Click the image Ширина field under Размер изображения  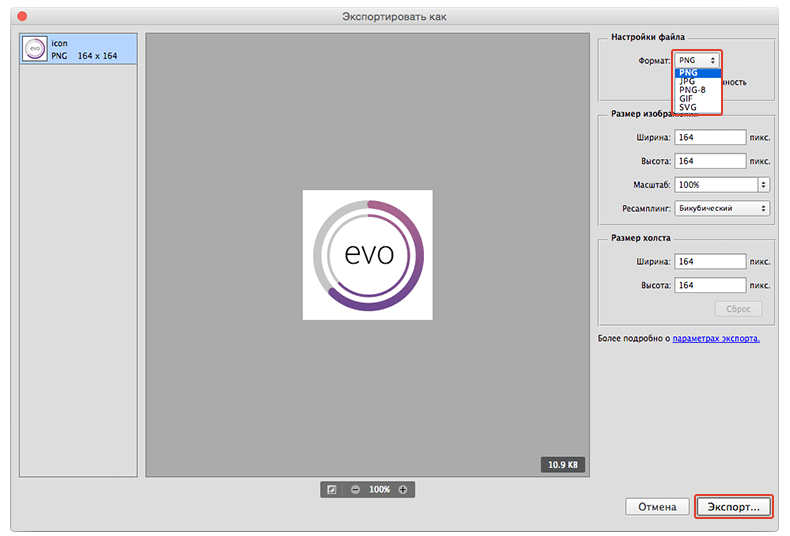point(710,137)
